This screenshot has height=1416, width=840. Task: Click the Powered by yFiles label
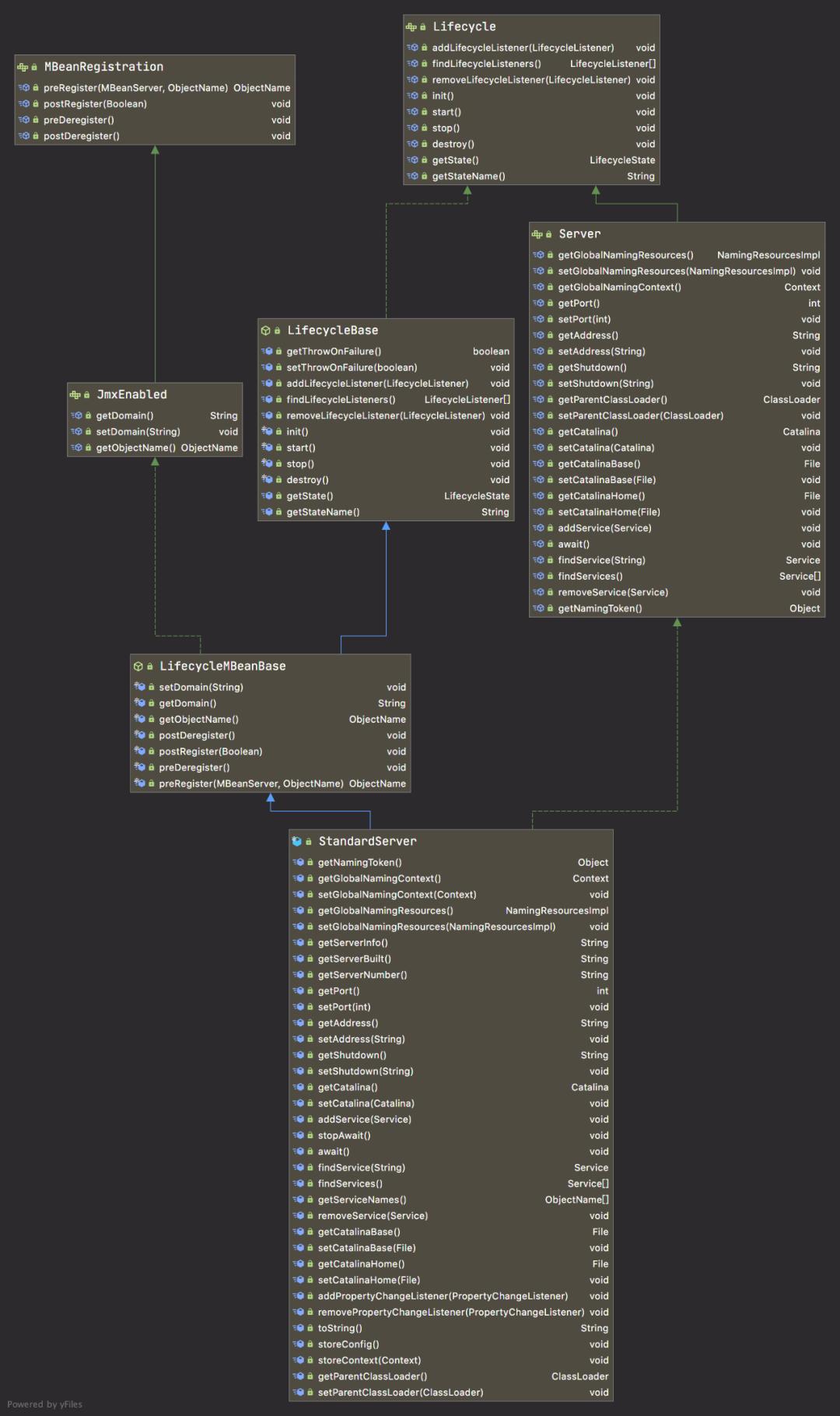tap(44, 1404)
